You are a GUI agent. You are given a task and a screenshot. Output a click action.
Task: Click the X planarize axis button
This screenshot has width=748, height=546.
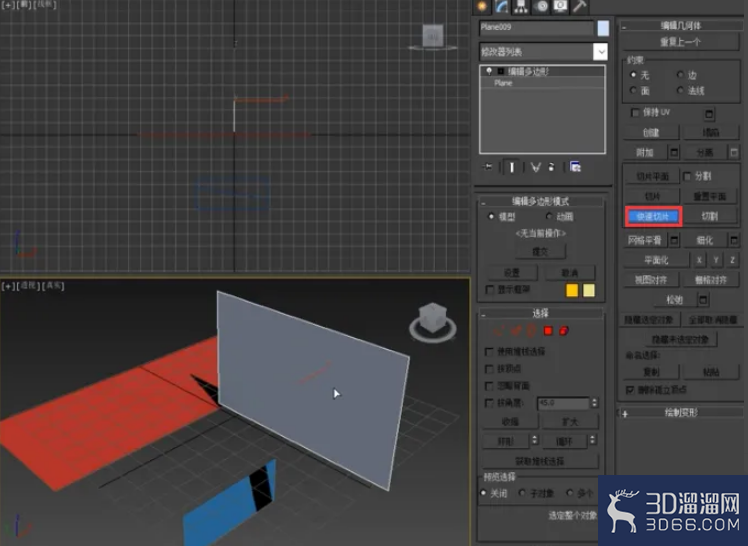pos(699,260)
